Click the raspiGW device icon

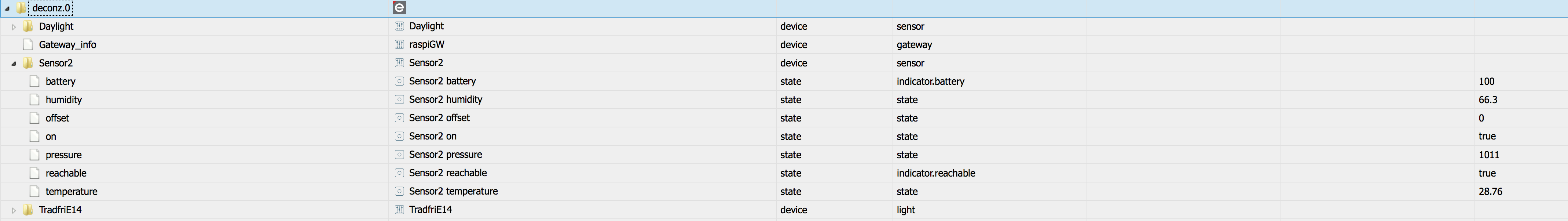pyautogui.click(x=399, y=44)
